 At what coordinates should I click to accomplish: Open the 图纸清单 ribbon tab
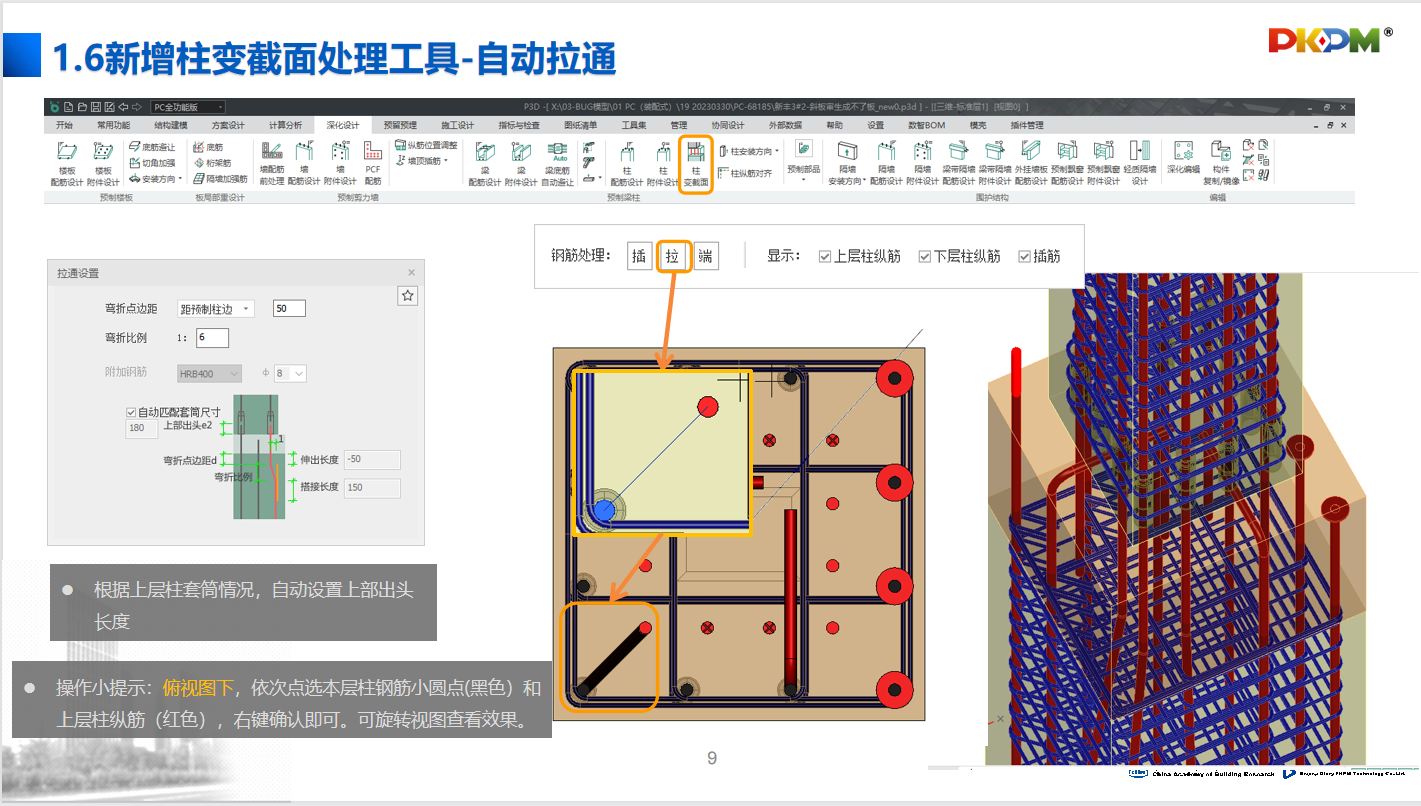click(x=580, y=125)
